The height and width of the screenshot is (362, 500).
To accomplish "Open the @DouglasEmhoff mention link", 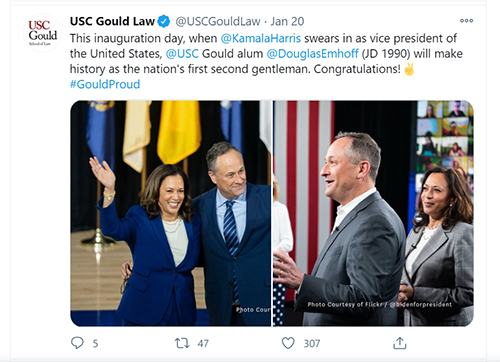I will [313, 54].
